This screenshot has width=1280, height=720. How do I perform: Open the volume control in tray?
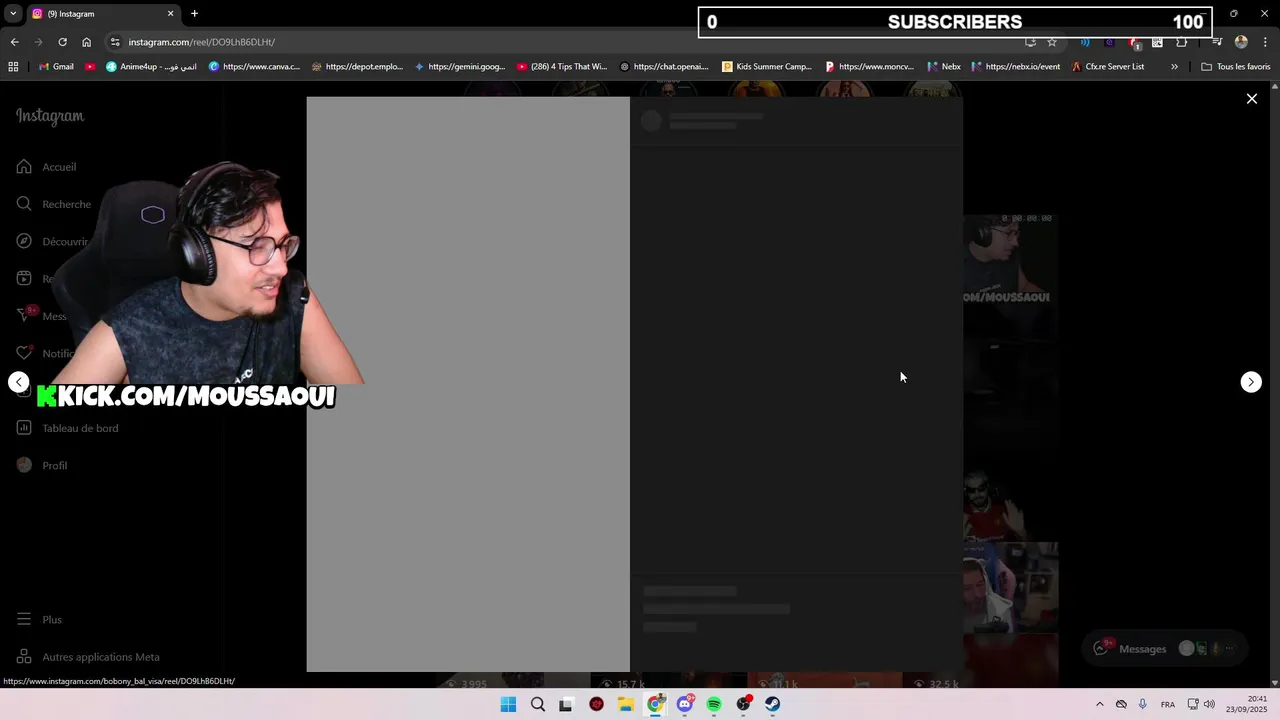(x=1209, y=704)
